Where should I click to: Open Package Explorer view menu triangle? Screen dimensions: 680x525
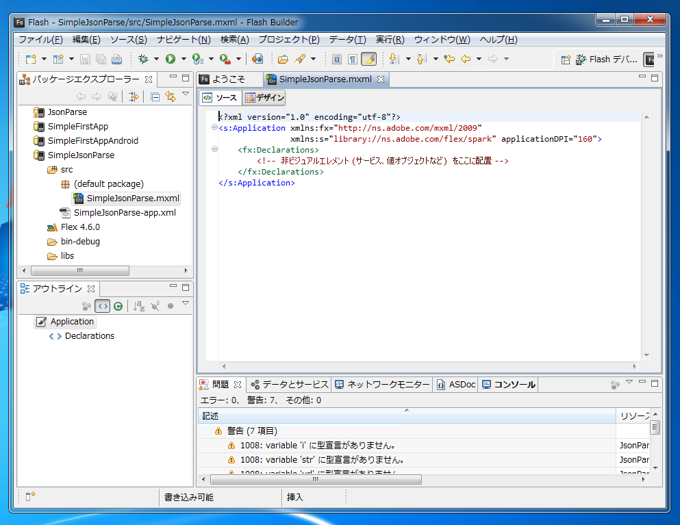186,93
